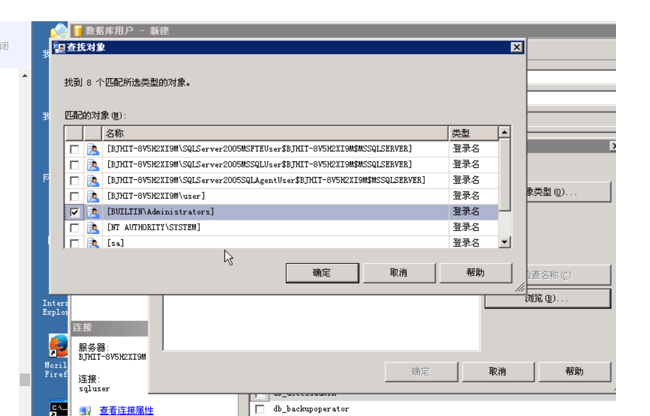Click 取消 in Find Objects dialog

[399, 273]
